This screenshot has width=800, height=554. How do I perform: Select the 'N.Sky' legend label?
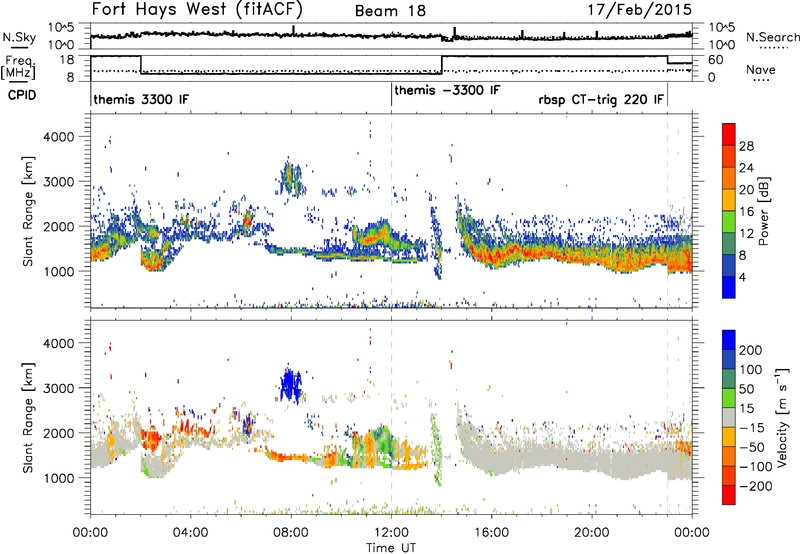click(15, 36)
